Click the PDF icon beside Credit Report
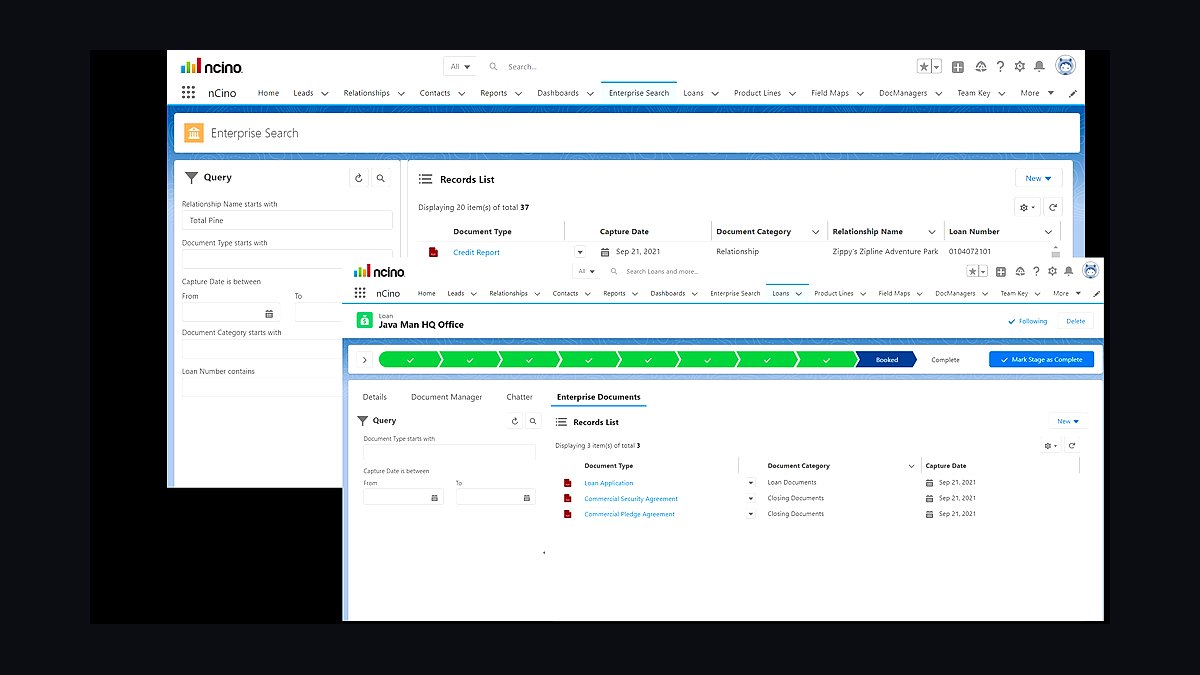Screen dimensions: 1200x675 coord(433,252)
